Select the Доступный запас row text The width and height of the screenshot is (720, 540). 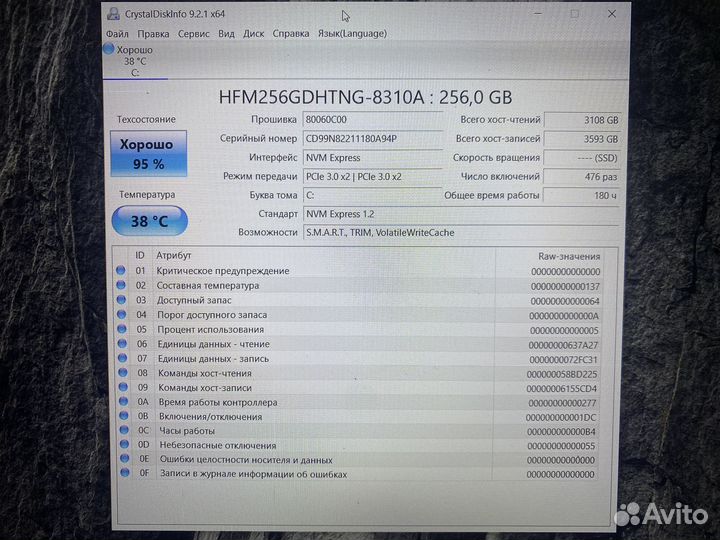coord(194,300)
